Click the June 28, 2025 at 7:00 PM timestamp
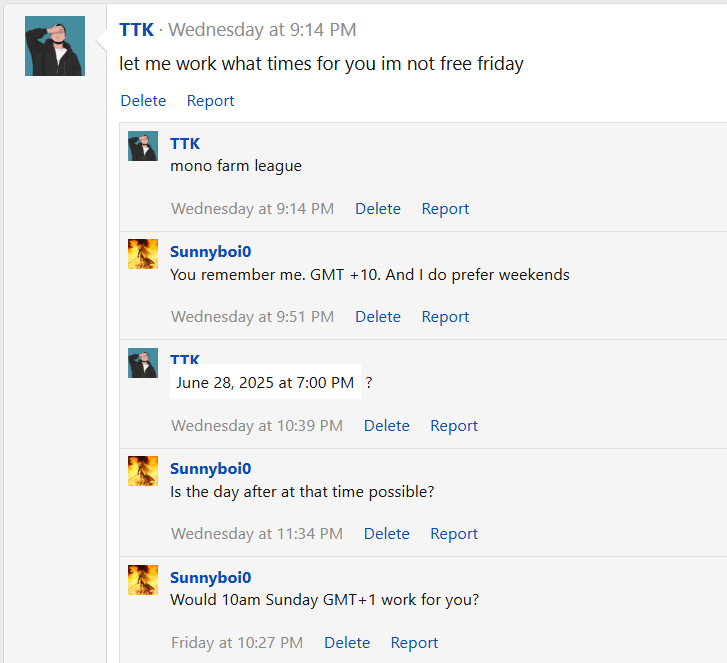The height and width of the screenshot is (663, 727). click(265, 382)
